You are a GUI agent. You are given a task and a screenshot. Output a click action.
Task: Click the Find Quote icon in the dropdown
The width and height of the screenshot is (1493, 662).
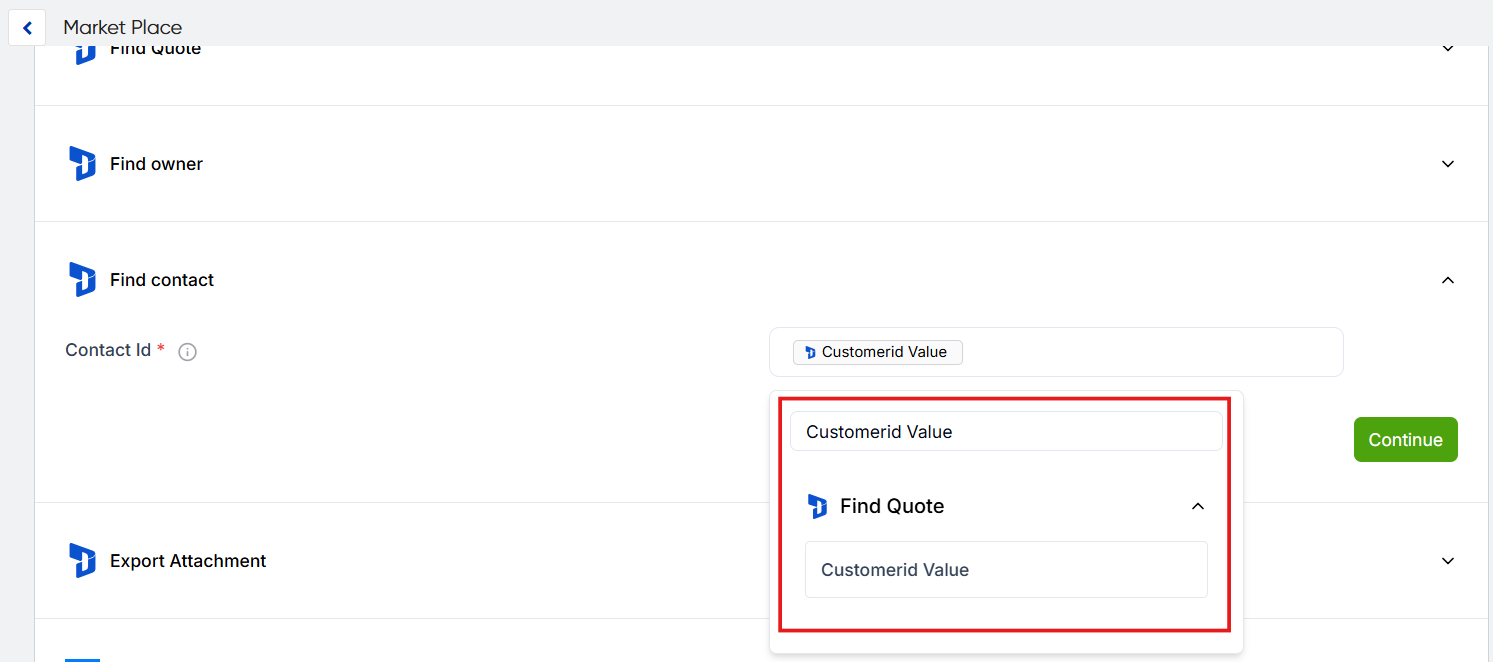pyautogui.click(x=817, y=507)
